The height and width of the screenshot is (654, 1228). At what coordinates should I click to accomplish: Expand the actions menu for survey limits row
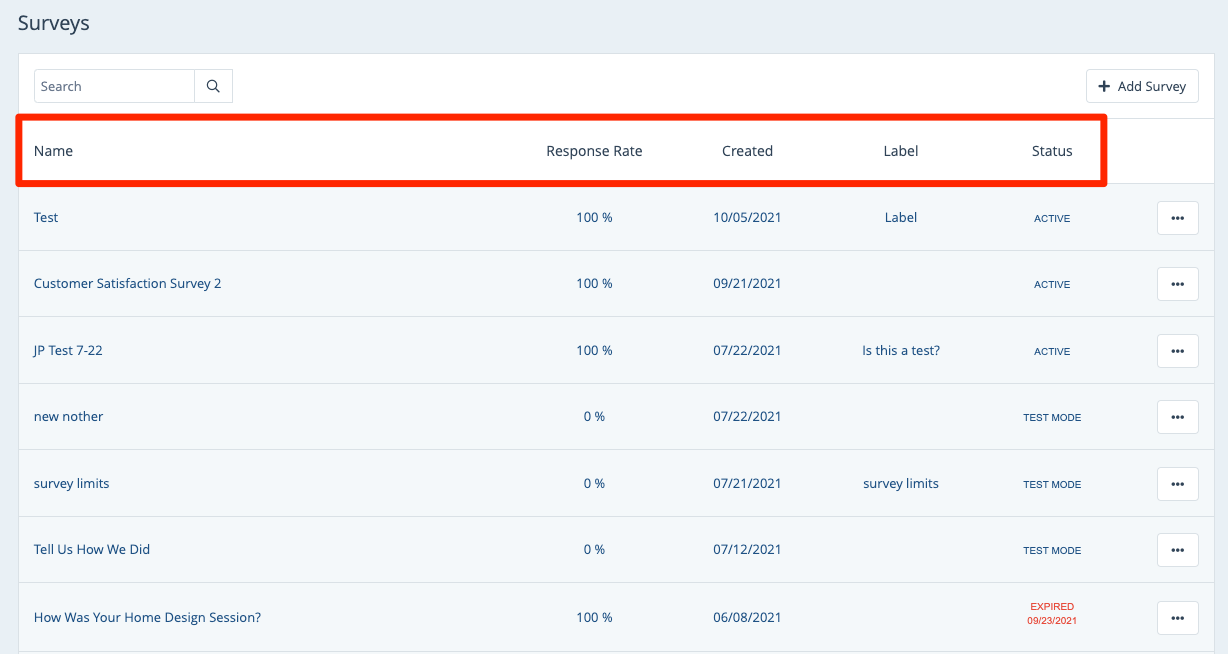coord(1177,484)
